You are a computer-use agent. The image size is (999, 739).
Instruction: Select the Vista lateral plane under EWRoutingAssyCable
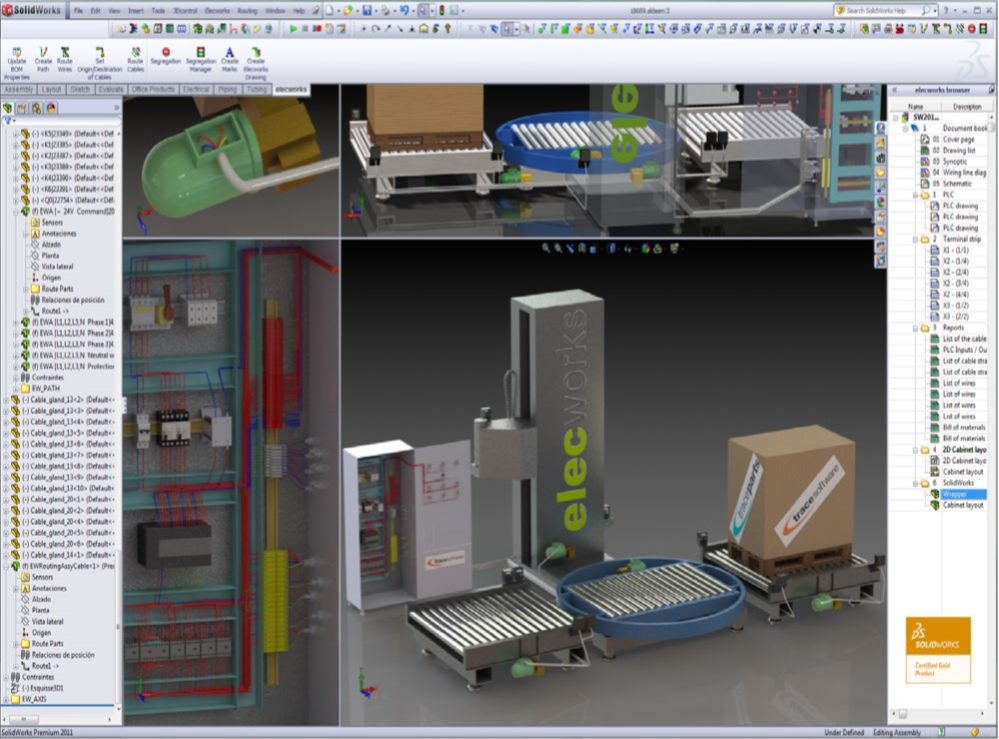42,622
